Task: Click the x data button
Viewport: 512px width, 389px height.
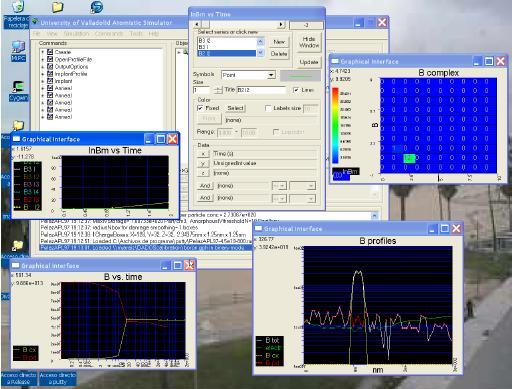Action: (203, 154)
